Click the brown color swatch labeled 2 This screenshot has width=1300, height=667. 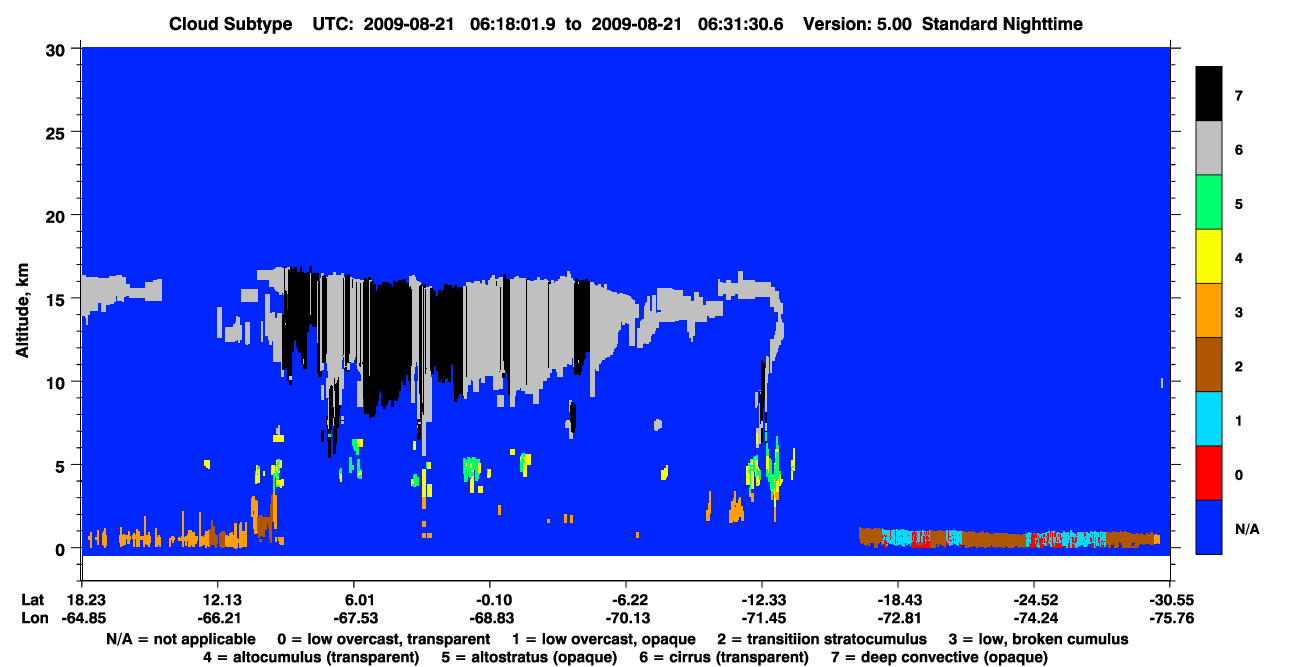tap(1209, 365)
